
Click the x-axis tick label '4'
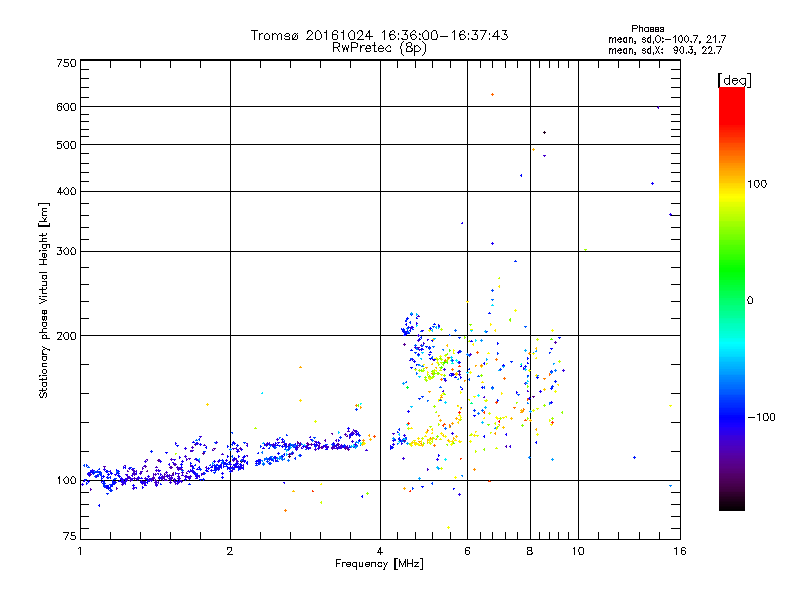380,551
